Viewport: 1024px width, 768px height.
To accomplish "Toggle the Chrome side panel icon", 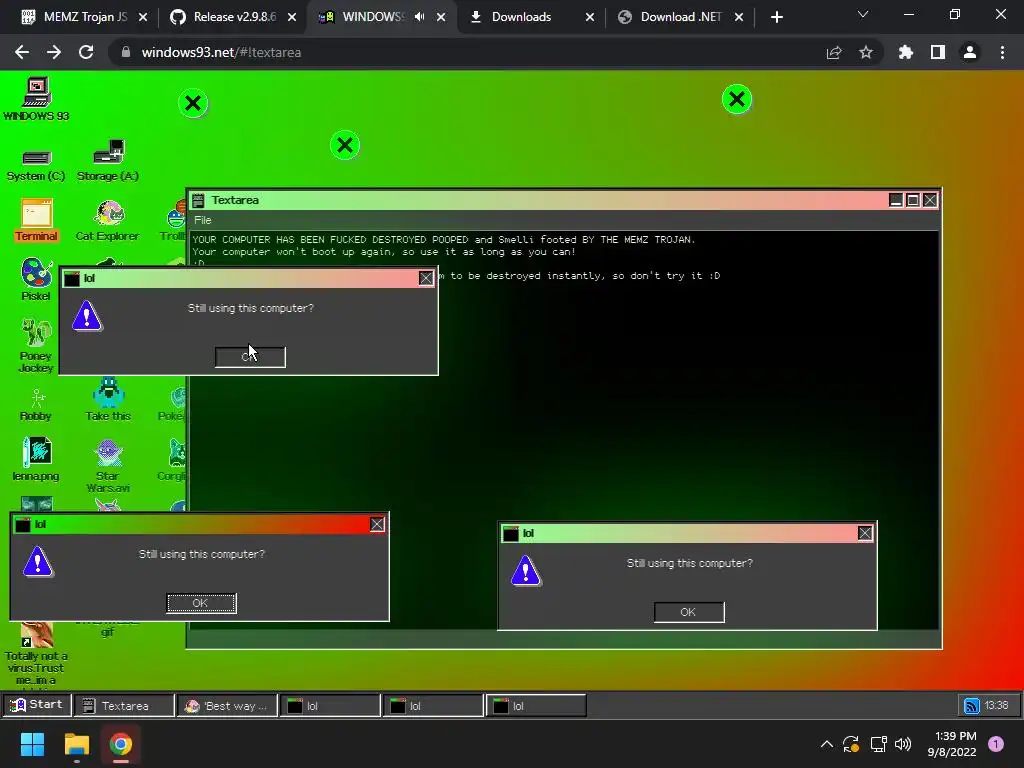I will coord(938,52).
